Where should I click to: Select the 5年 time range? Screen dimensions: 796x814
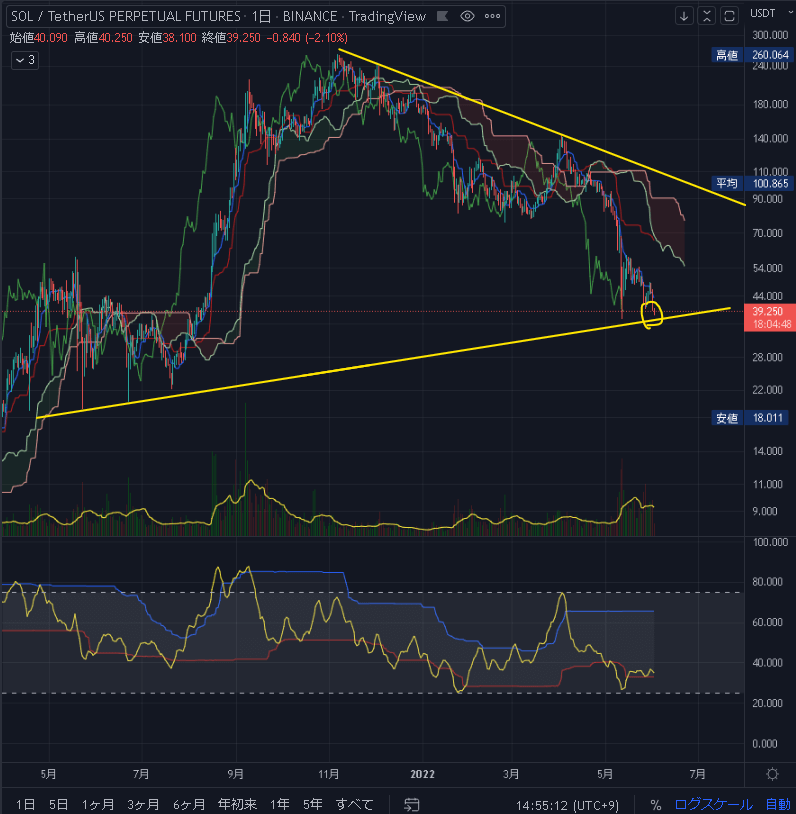(313, 804)
